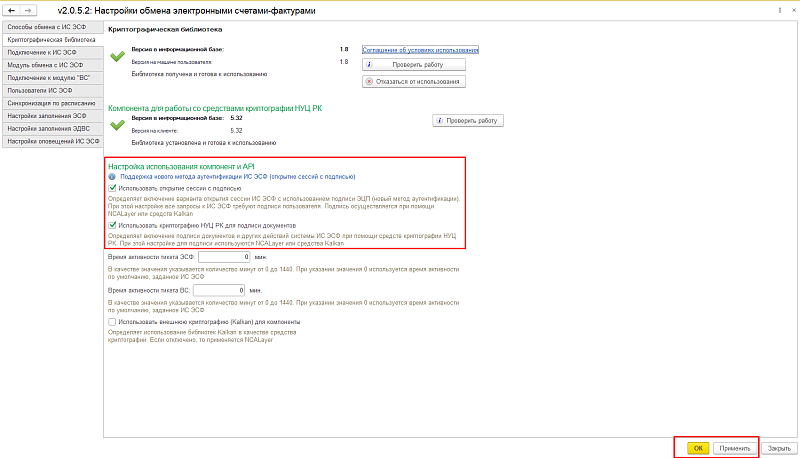Toggle "Использовать открытие сессии с подписью" checkbox
The image size is (800, 458).
[111, 187]
